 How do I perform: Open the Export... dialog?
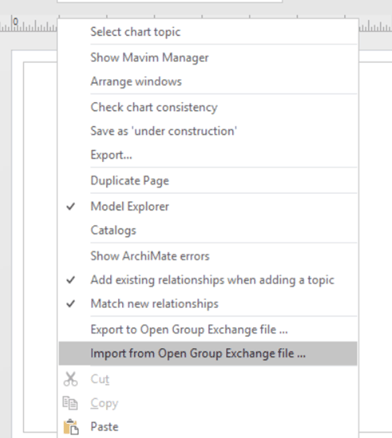pyautogui.click(x=111, y=155)
